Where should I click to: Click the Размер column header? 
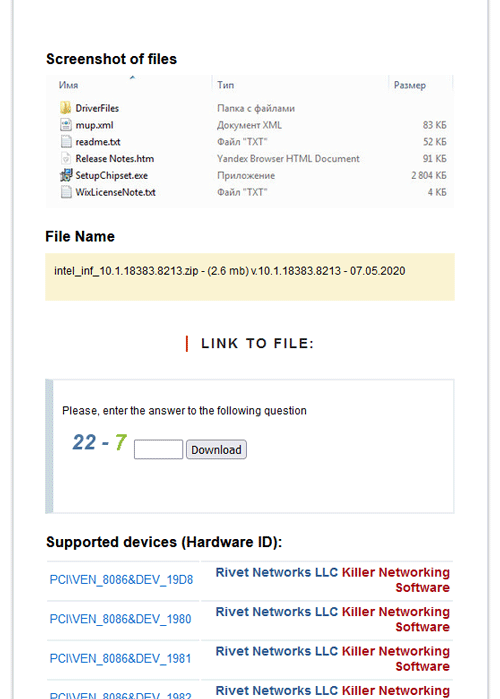(410, 85)
